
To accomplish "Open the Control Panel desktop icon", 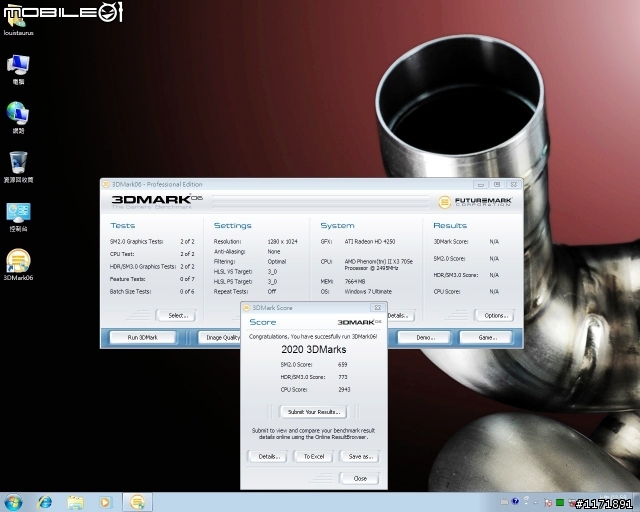I will coord(18,216).
